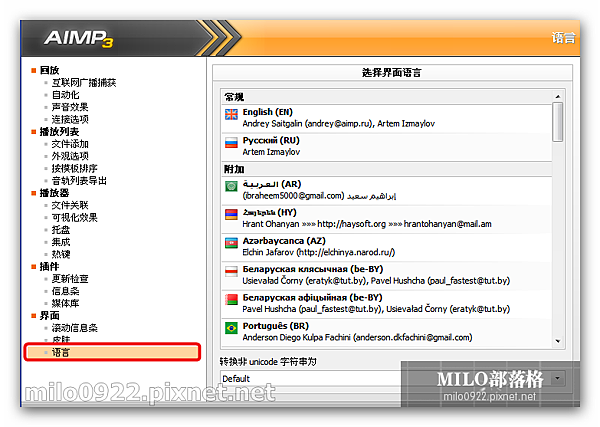600x427 pixels.
Task: Open 更新检查 settings page
Action: [70, 279]
